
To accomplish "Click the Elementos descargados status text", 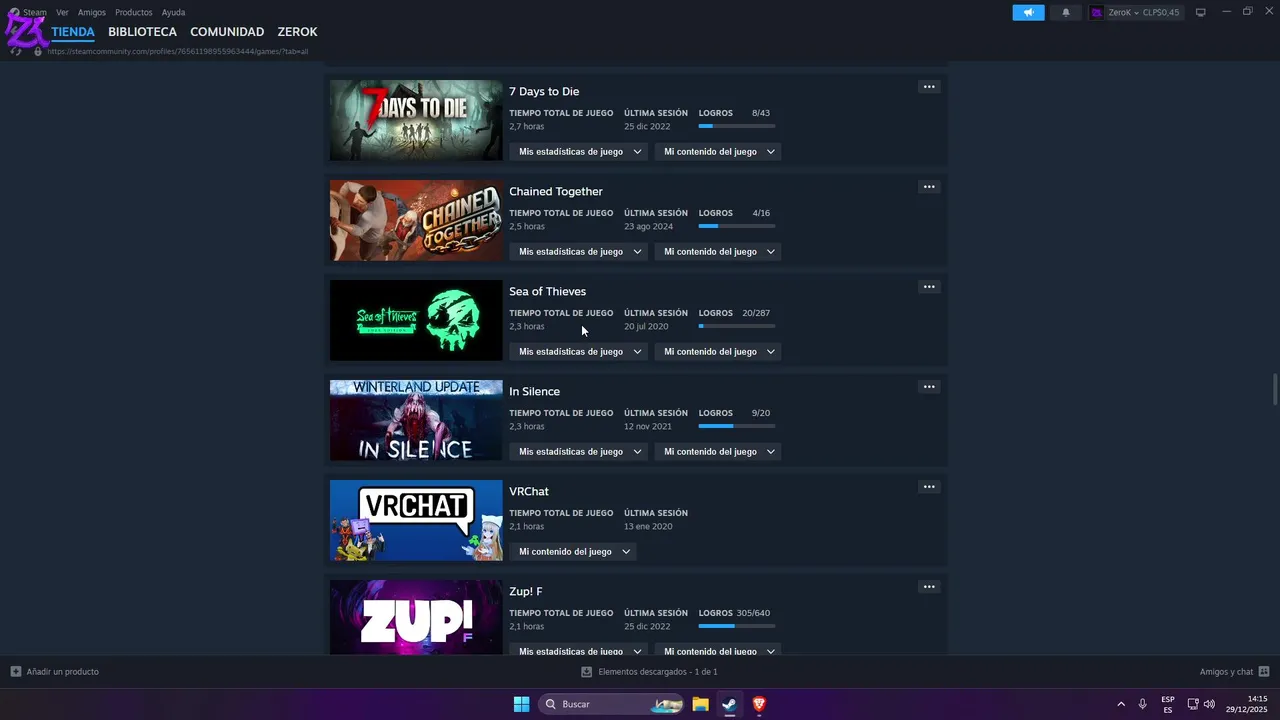I will [657, 672].
